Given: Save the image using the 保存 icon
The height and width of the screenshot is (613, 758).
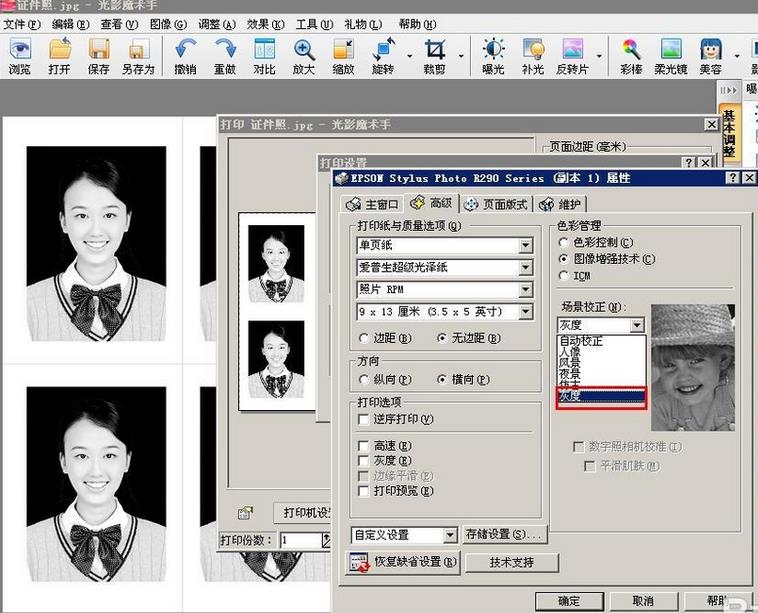Looking at the screenshot, I should [x=99, y=56].
